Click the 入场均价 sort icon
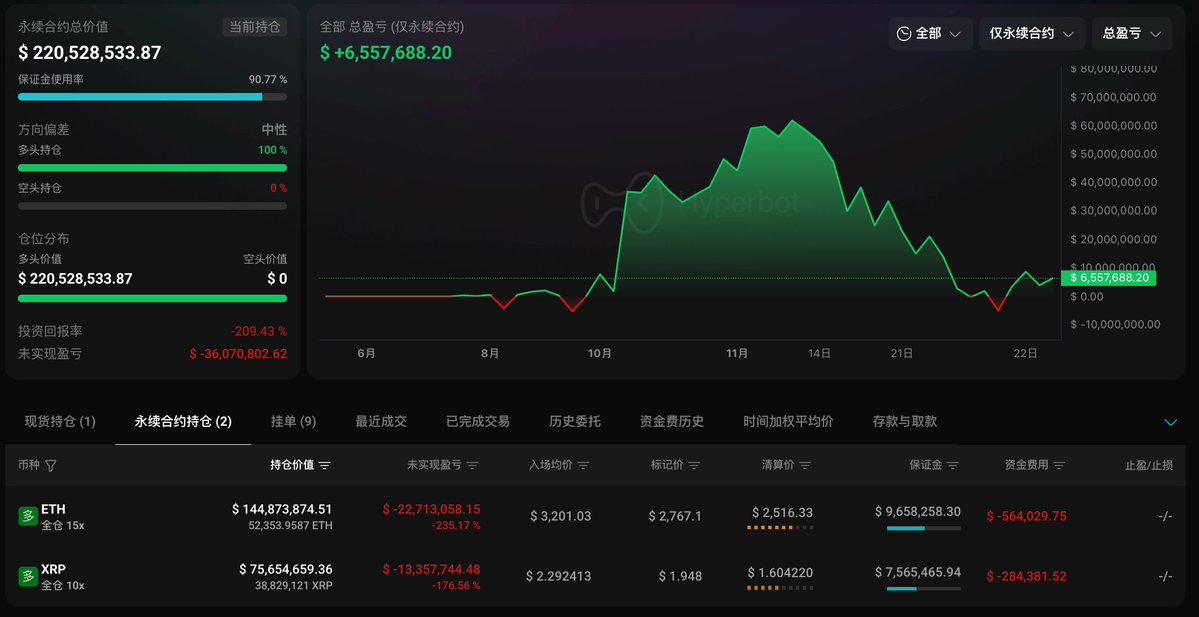Image resolution: width=1199 pixels, height=617 pixels. coord(583,466)
